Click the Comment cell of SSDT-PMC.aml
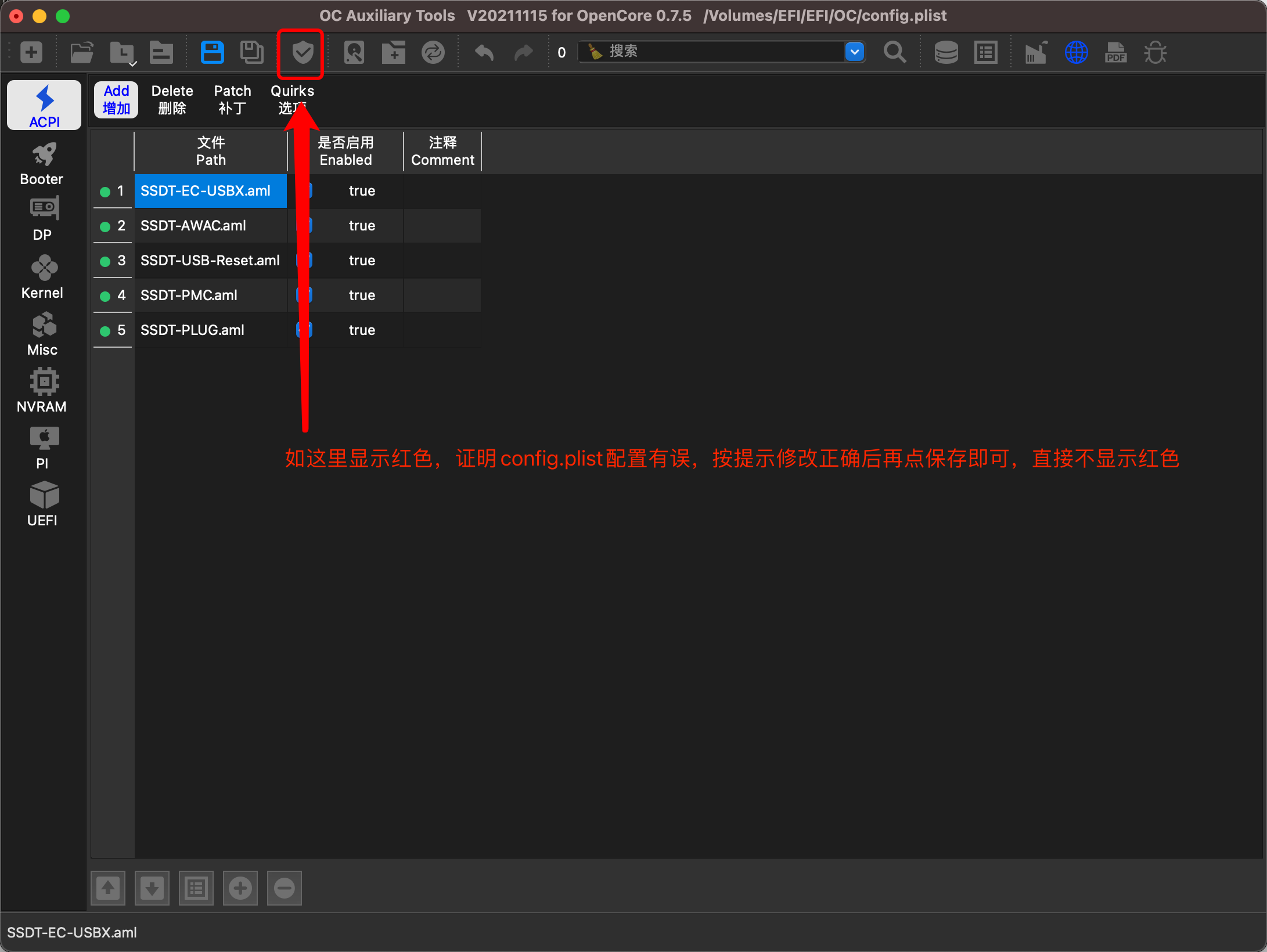The height and width of the screenshot is (952, 1267). click(442, 295)
